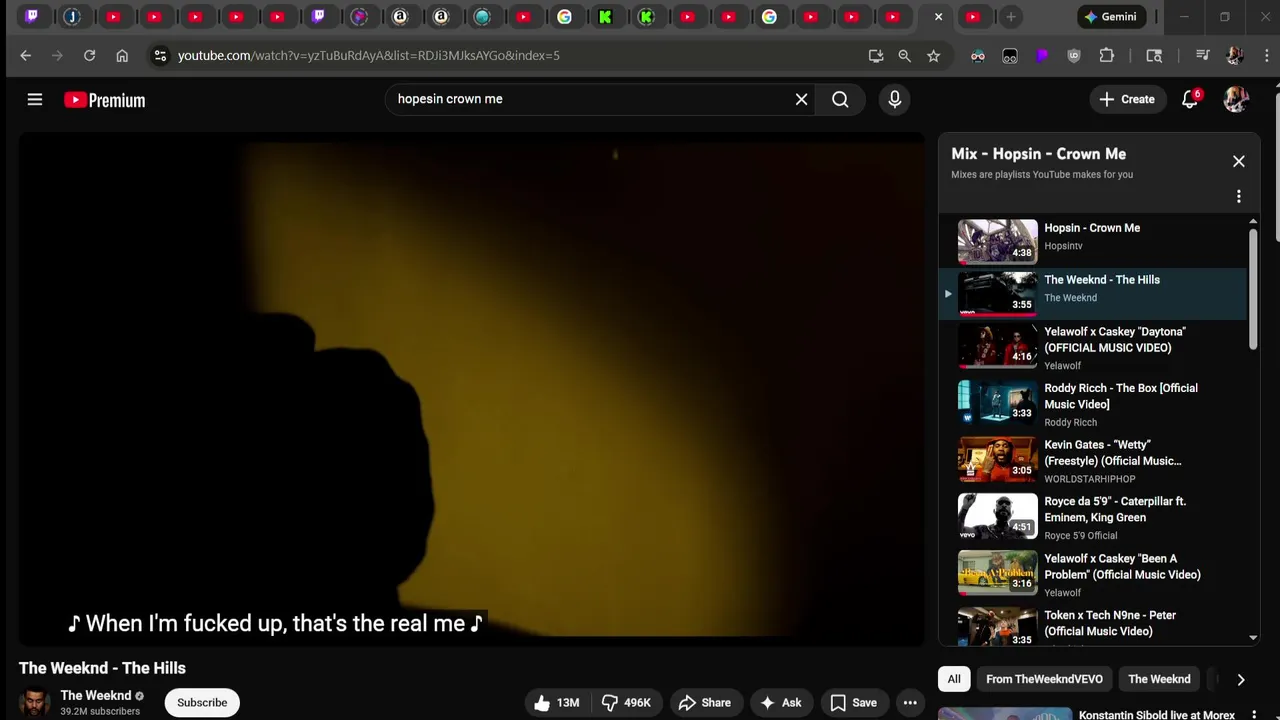Share the video

pos(704,702)
